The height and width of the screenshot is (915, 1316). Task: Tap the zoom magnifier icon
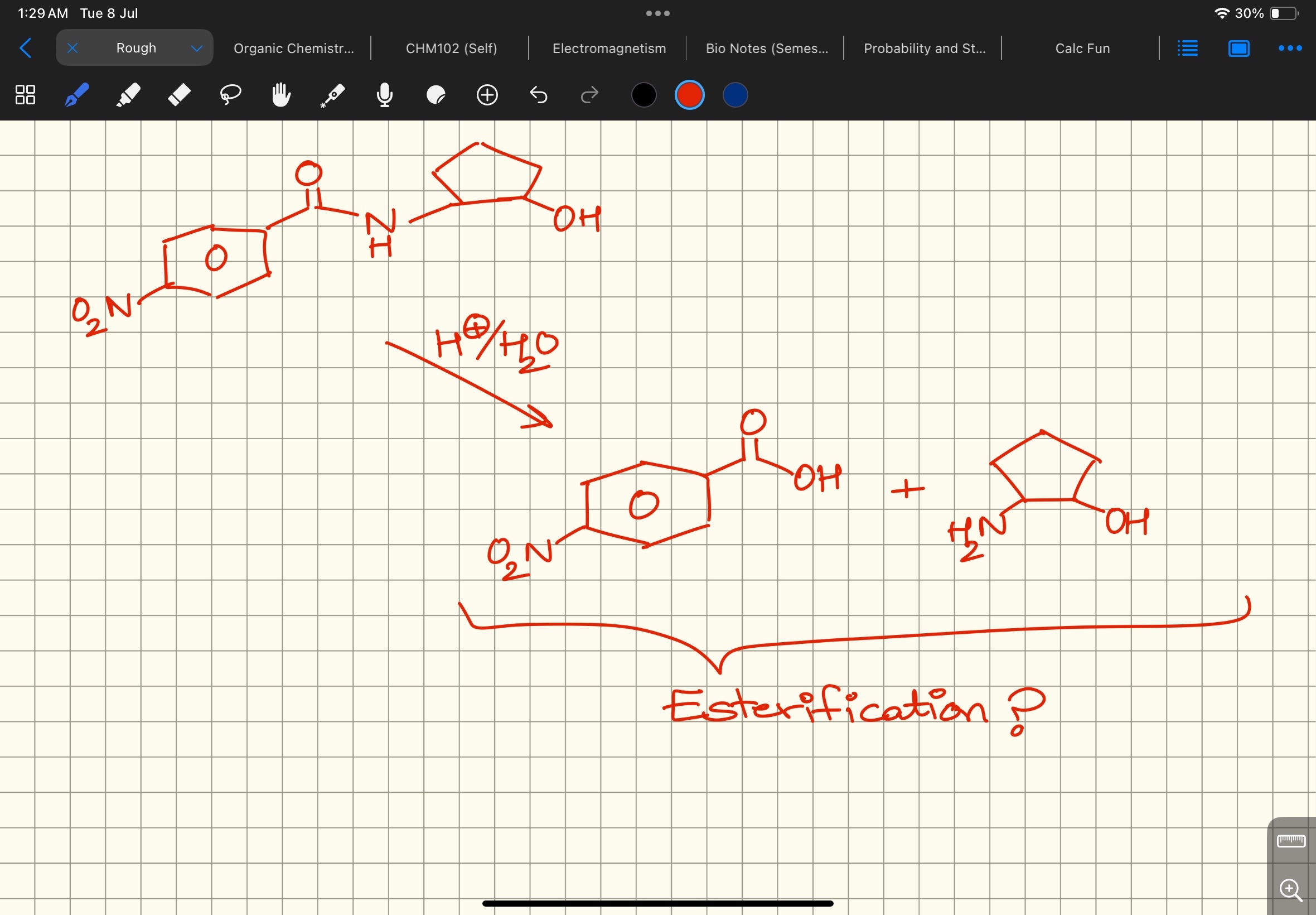1291,889
